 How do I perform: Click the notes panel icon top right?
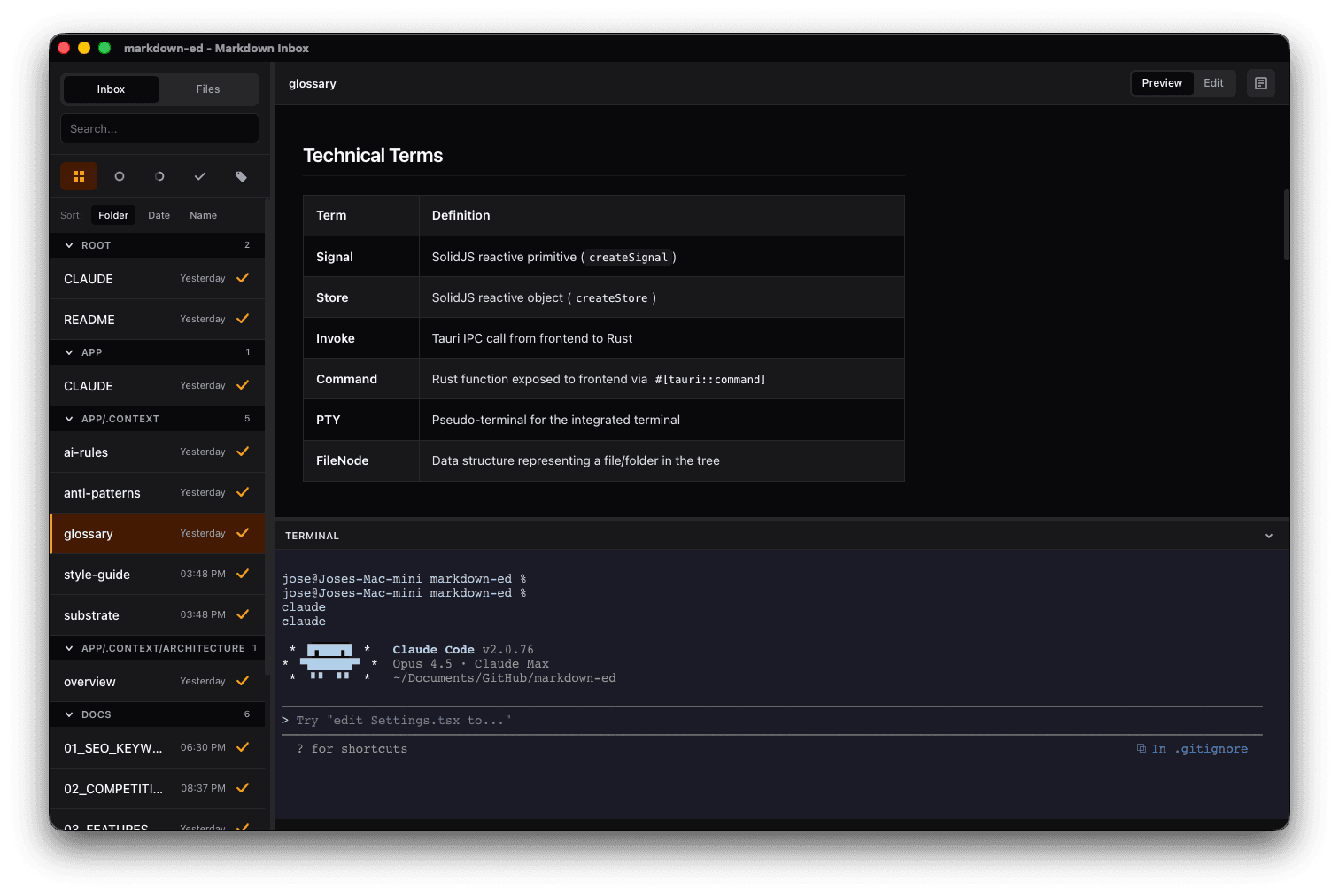coord(1261,83)
